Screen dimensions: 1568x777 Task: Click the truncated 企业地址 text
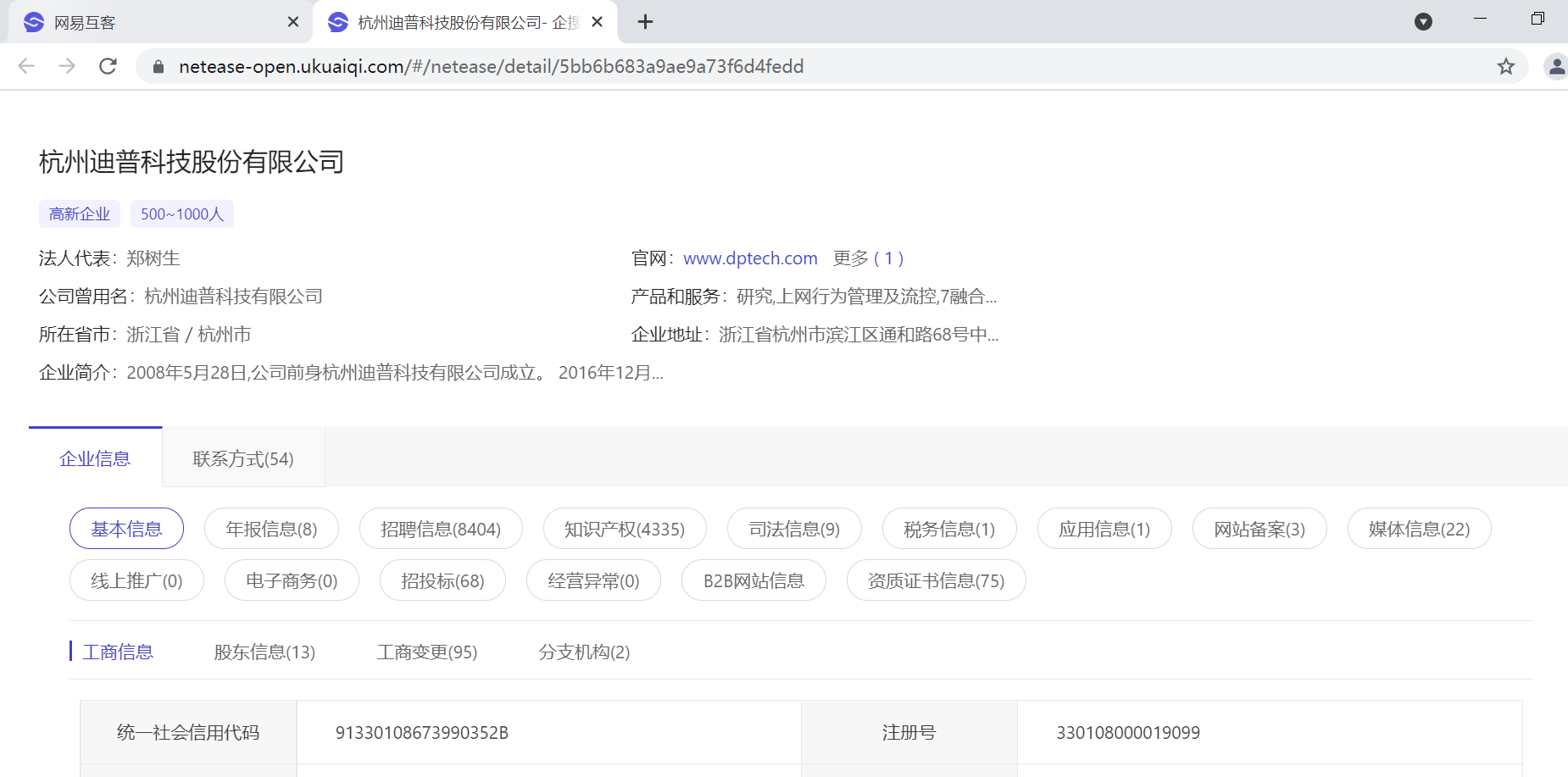(859, 335)
